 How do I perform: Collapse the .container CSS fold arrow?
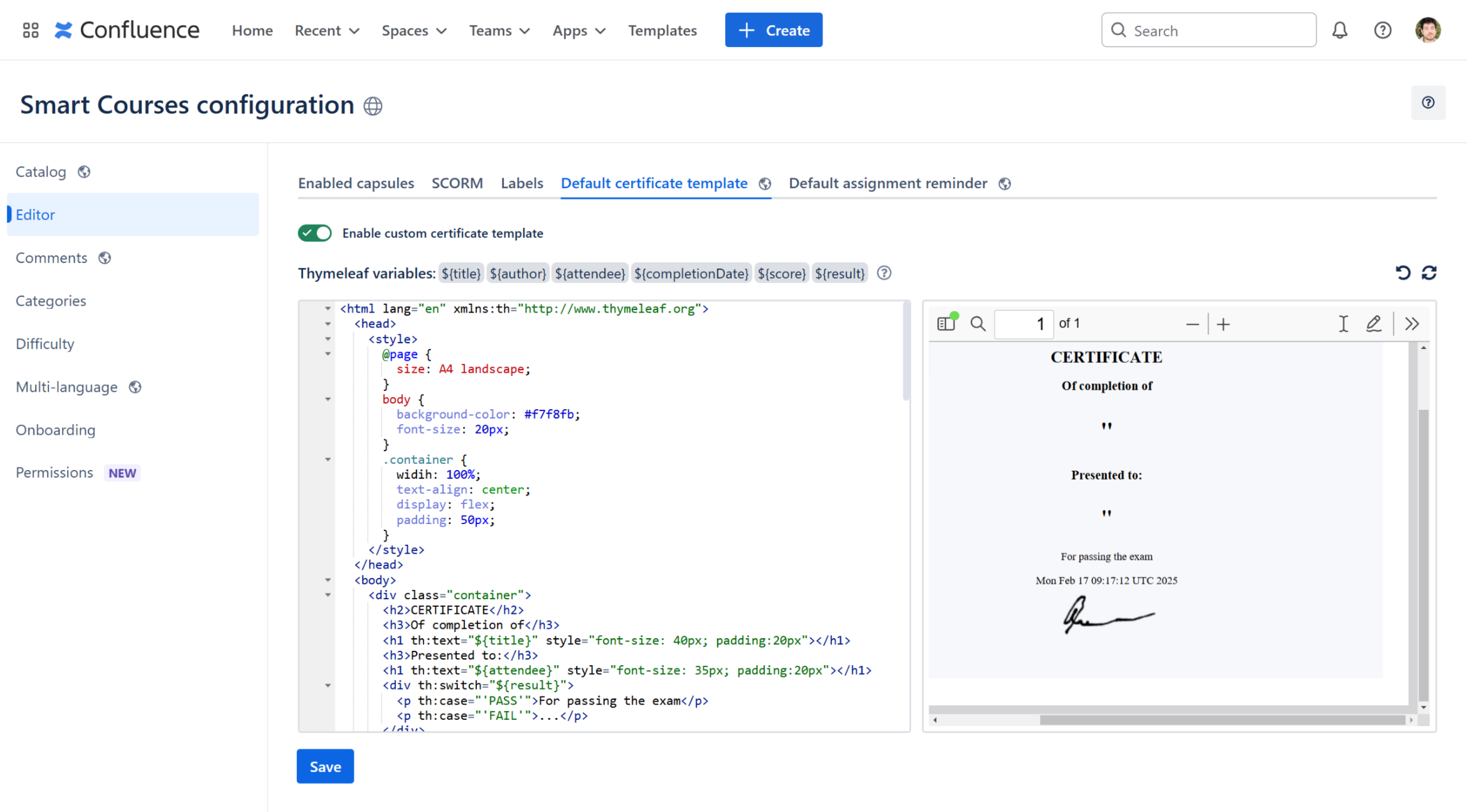coord(328,459)
